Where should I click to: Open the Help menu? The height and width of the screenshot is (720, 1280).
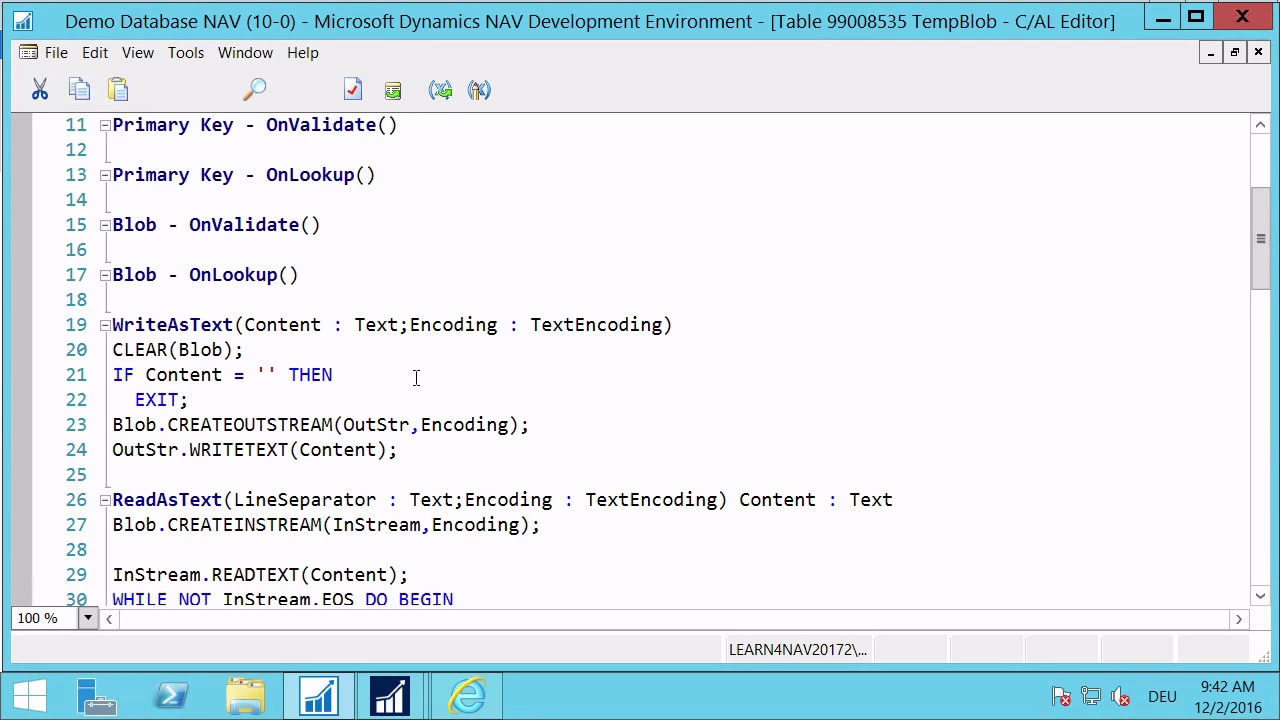[303, 52]
